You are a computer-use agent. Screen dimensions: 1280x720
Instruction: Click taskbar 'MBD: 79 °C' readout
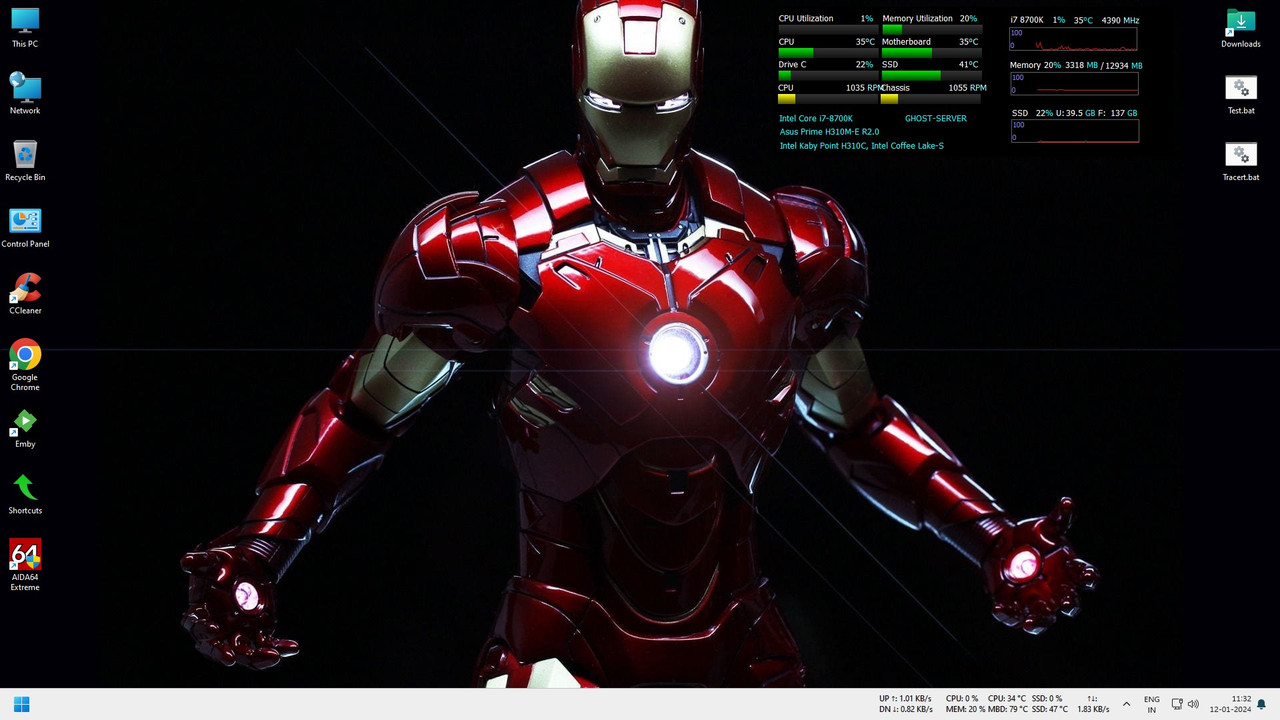[x=1008, y=709]
